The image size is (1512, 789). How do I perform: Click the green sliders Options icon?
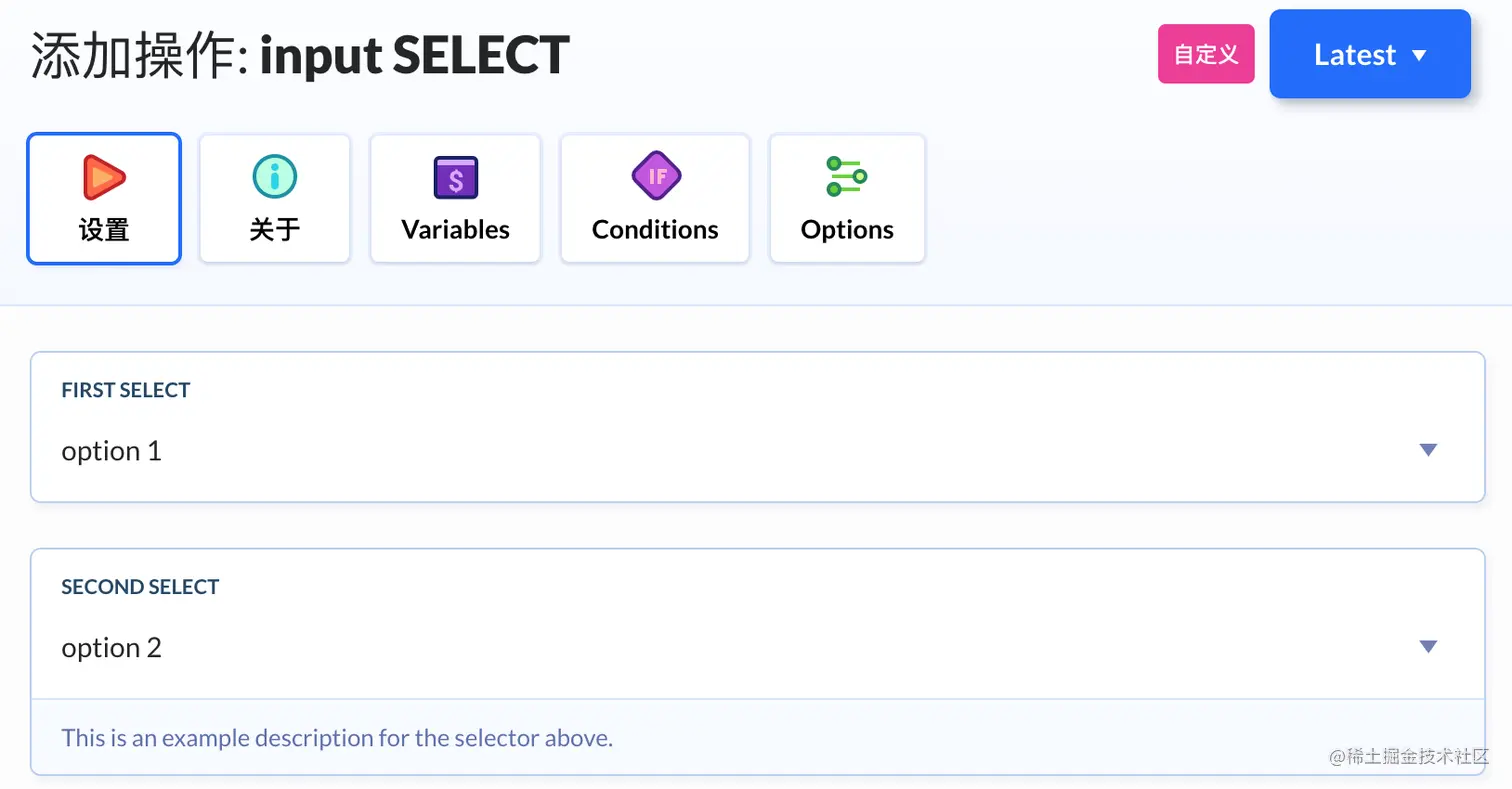(846, 177)
